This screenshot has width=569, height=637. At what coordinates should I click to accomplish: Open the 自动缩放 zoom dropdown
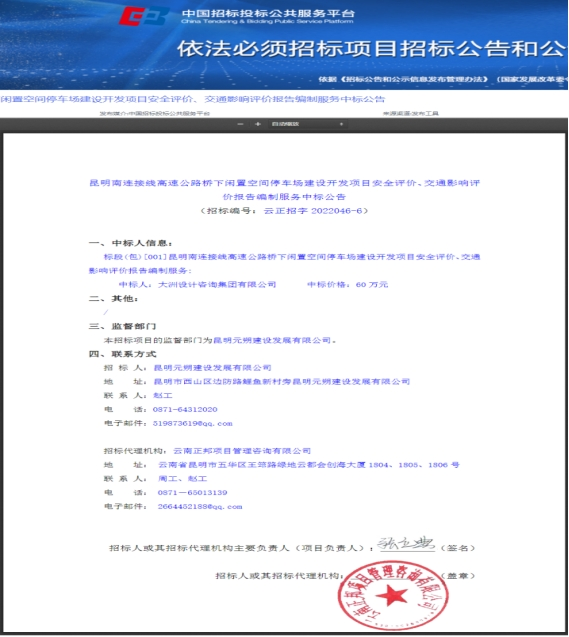click(308, 124)
